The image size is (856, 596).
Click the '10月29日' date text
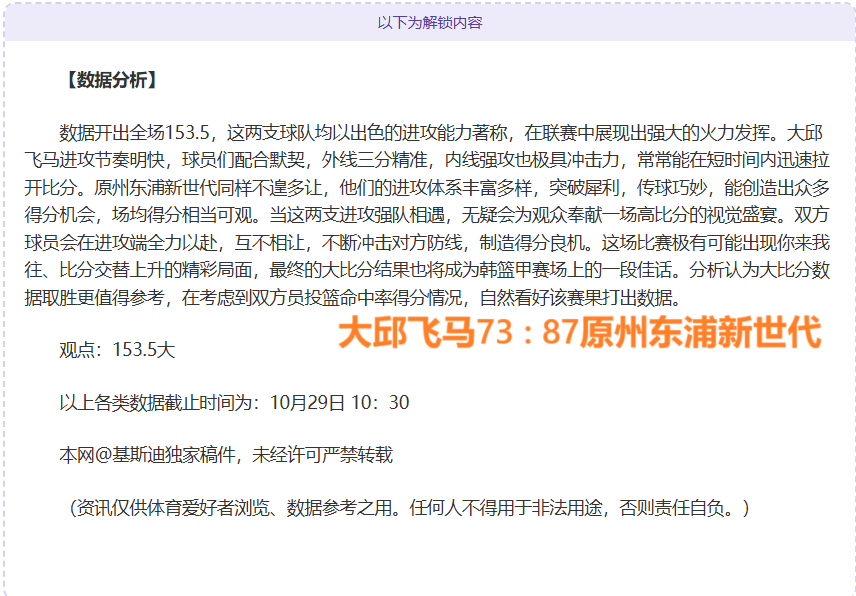[x=307, y=403]
